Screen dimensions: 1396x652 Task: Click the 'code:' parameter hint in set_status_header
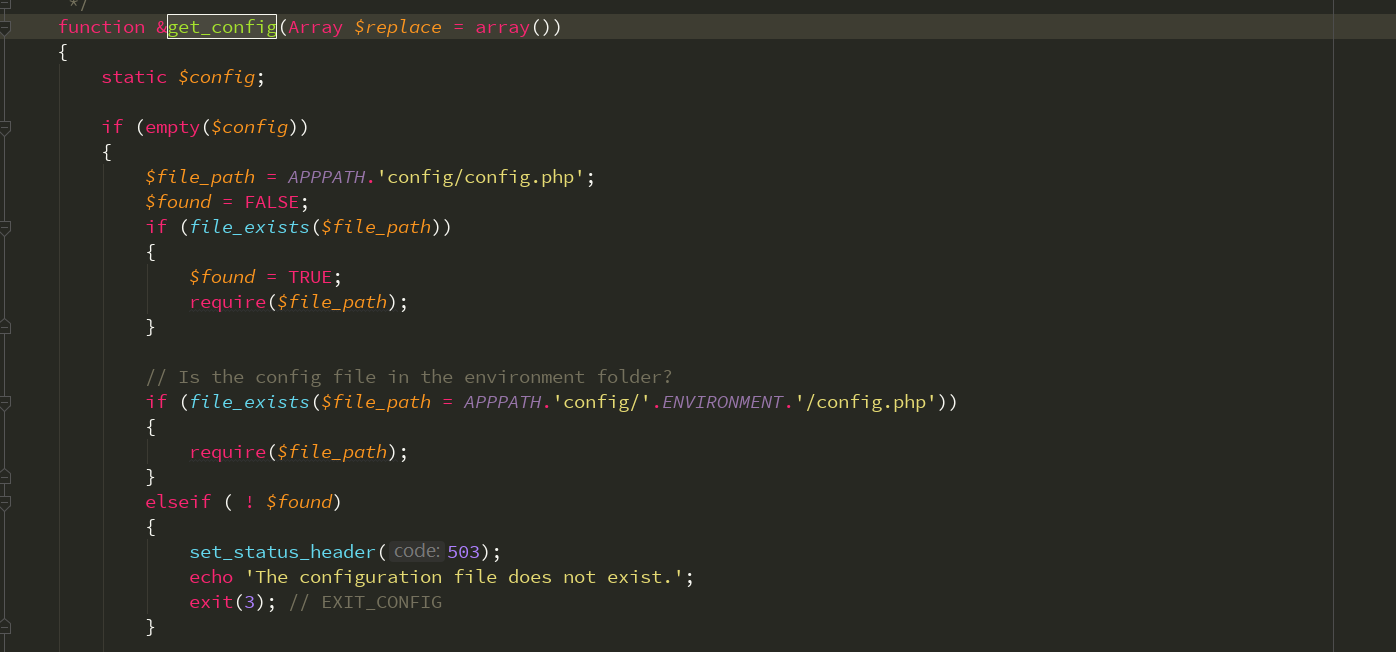[x=416, y=551]
